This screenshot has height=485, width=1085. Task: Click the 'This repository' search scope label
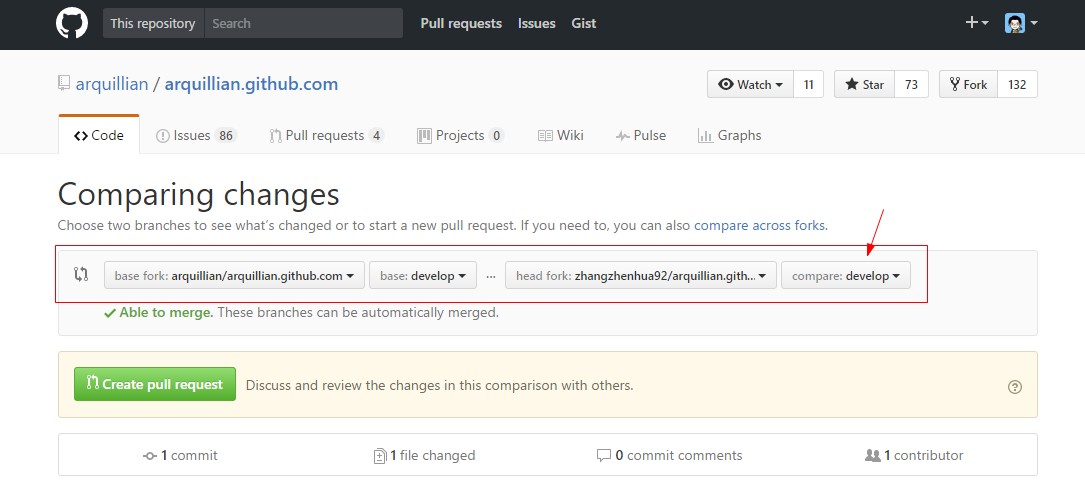click(154, 23)
